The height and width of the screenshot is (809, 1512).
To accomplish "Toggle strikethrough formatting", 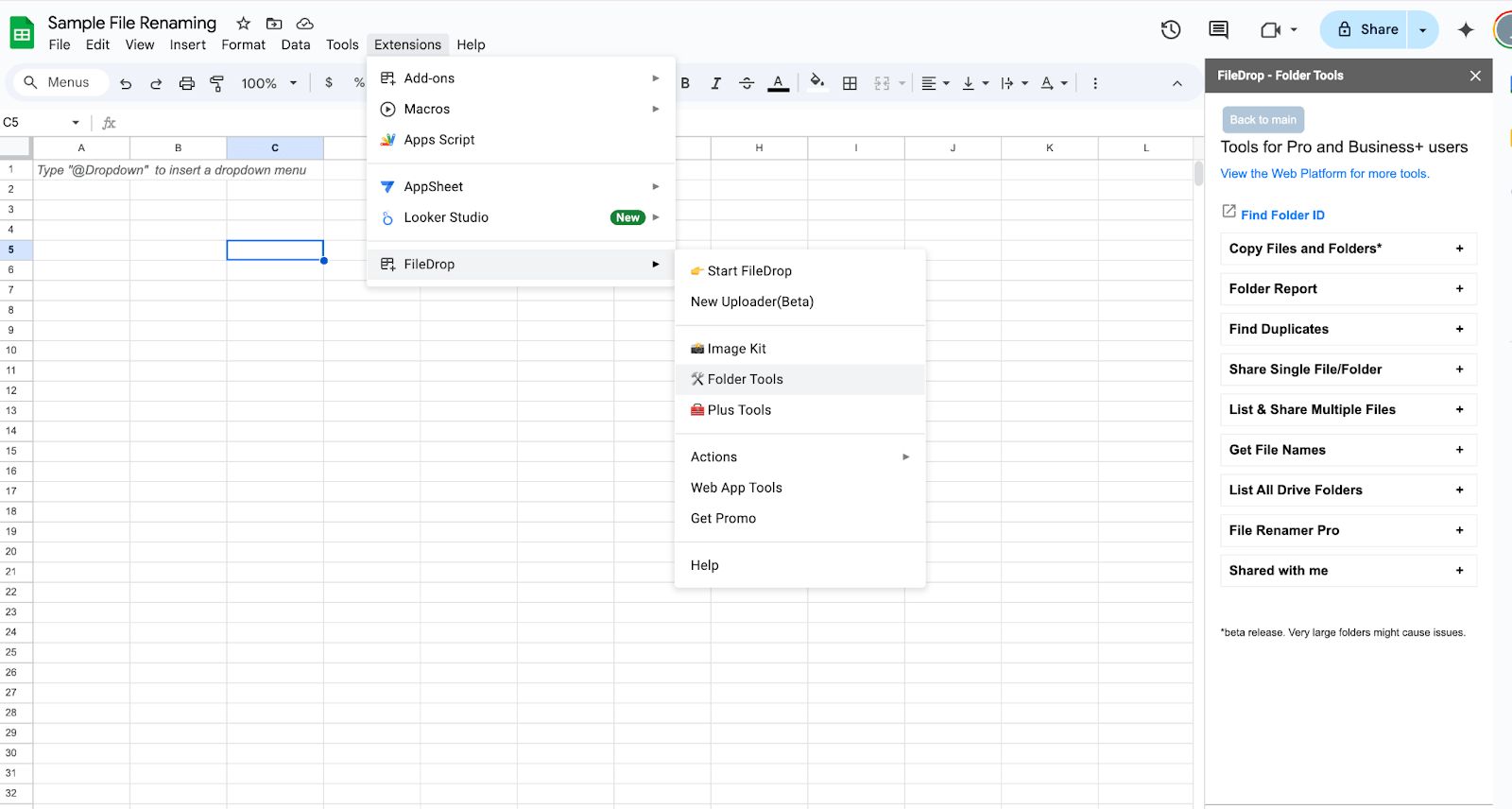I will click(747, 83).
